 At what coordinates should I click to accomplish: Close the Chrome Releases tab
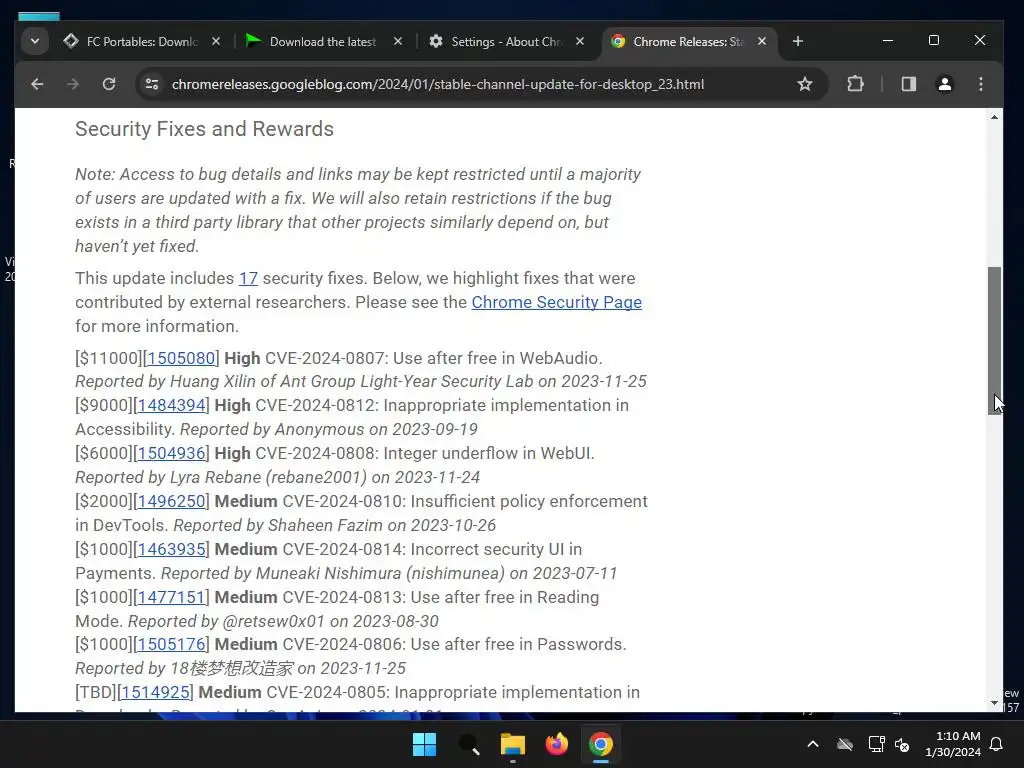point(761,41)
